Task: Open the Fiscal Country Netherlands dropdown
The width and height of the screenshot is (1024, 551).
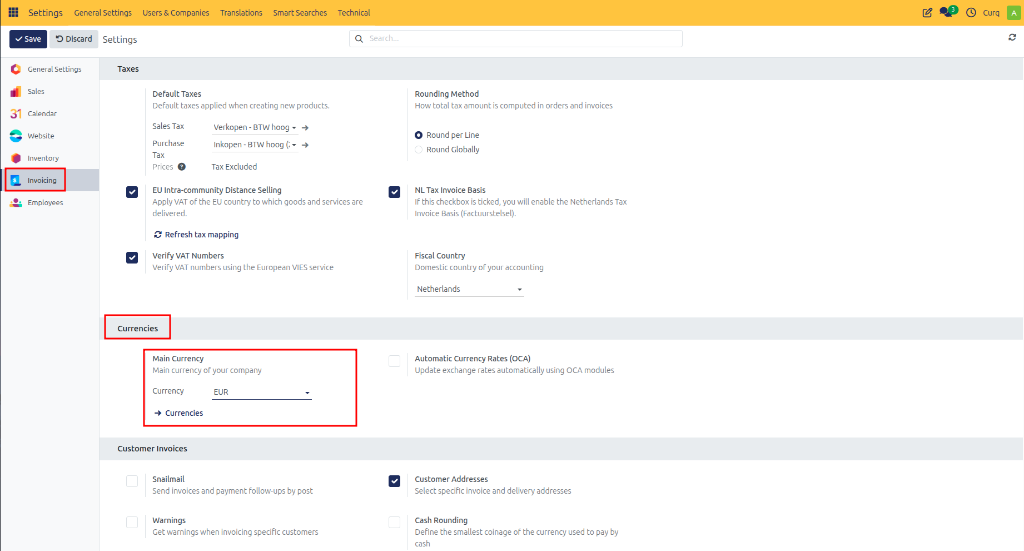Action: 469,289
